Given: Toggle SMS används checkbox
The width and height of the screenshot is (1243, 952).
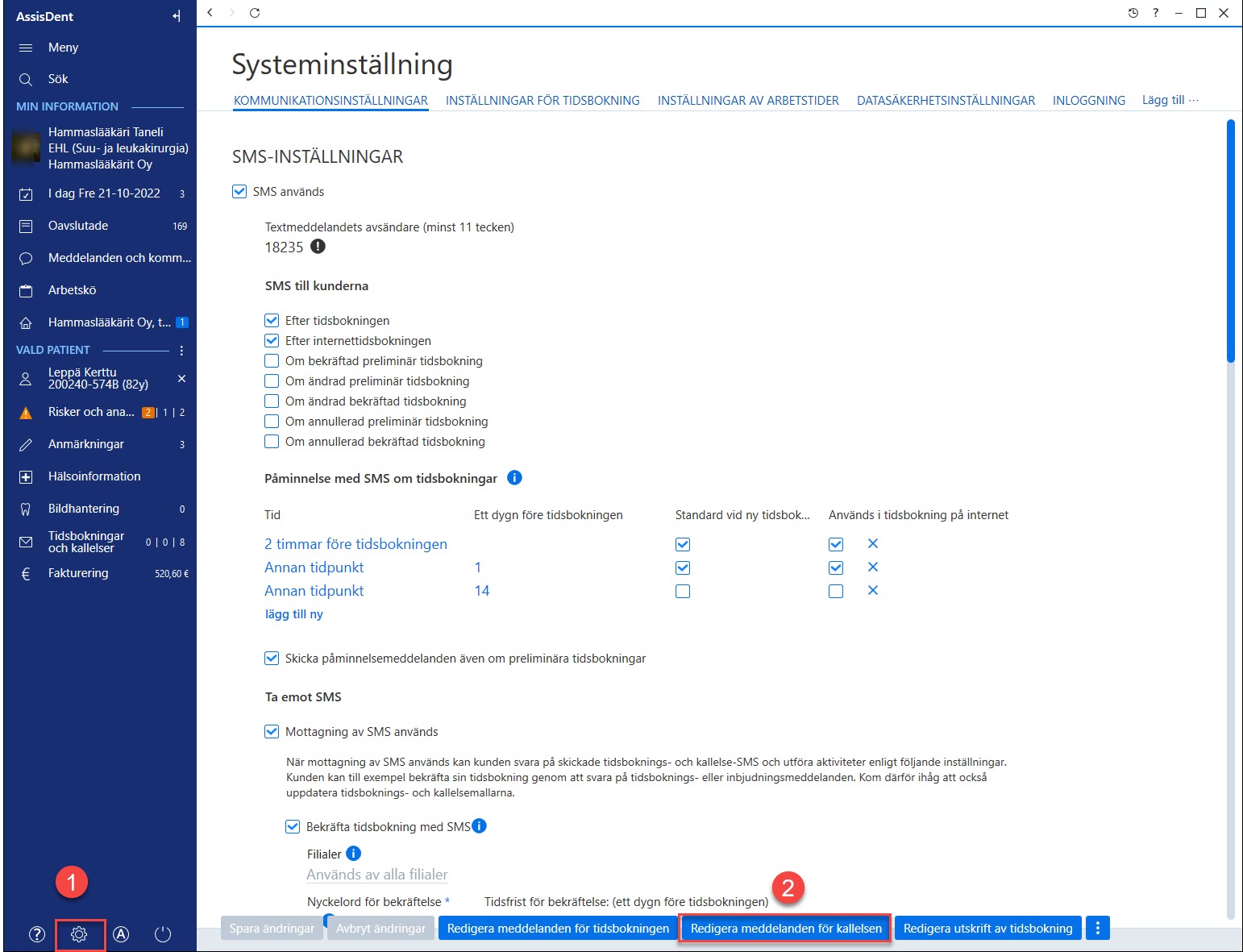Looking at the screenshot, I should click(x=239, y=192).
